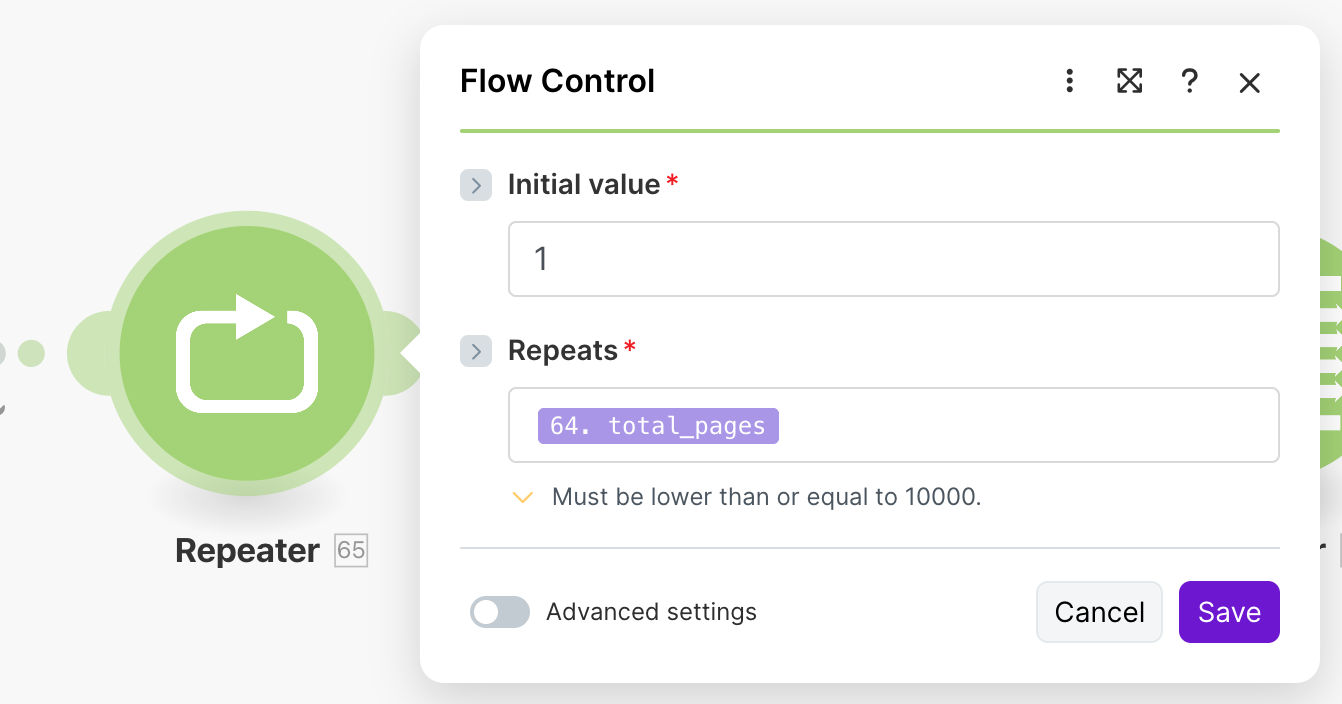Click the Repeater module name label
This screenshot has width=1342, height=704.
point(247,550)
